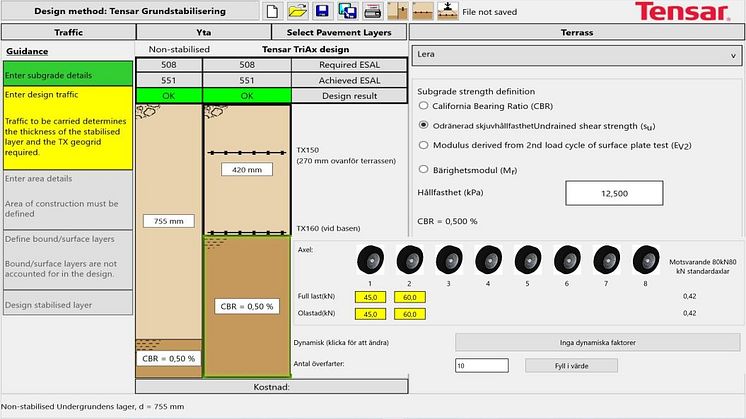Screen dimensions: 746x419
Task: Click axle 4 wheel icon
Action: coord(488,260)
